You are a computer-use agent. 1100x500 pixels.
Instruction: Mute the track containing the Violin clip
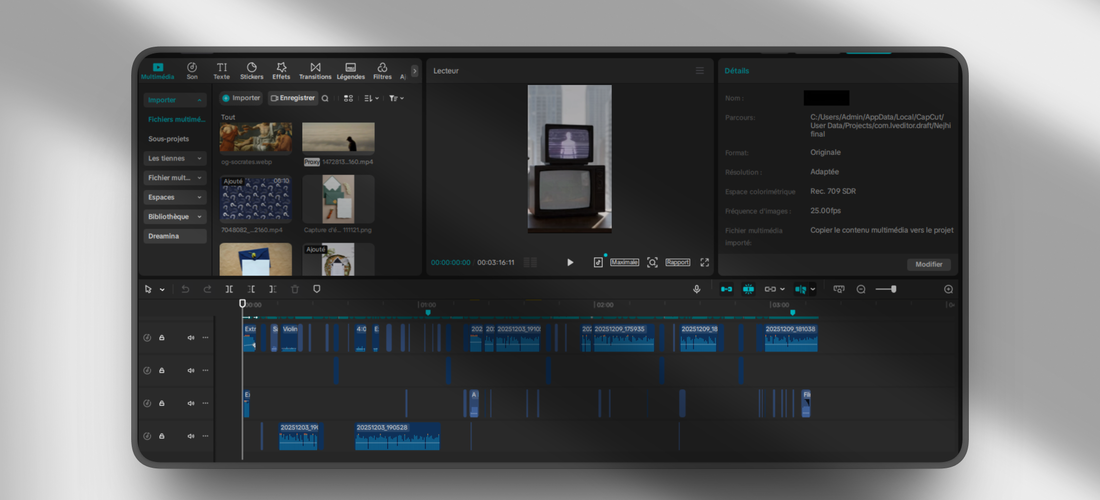pos(191,337)
